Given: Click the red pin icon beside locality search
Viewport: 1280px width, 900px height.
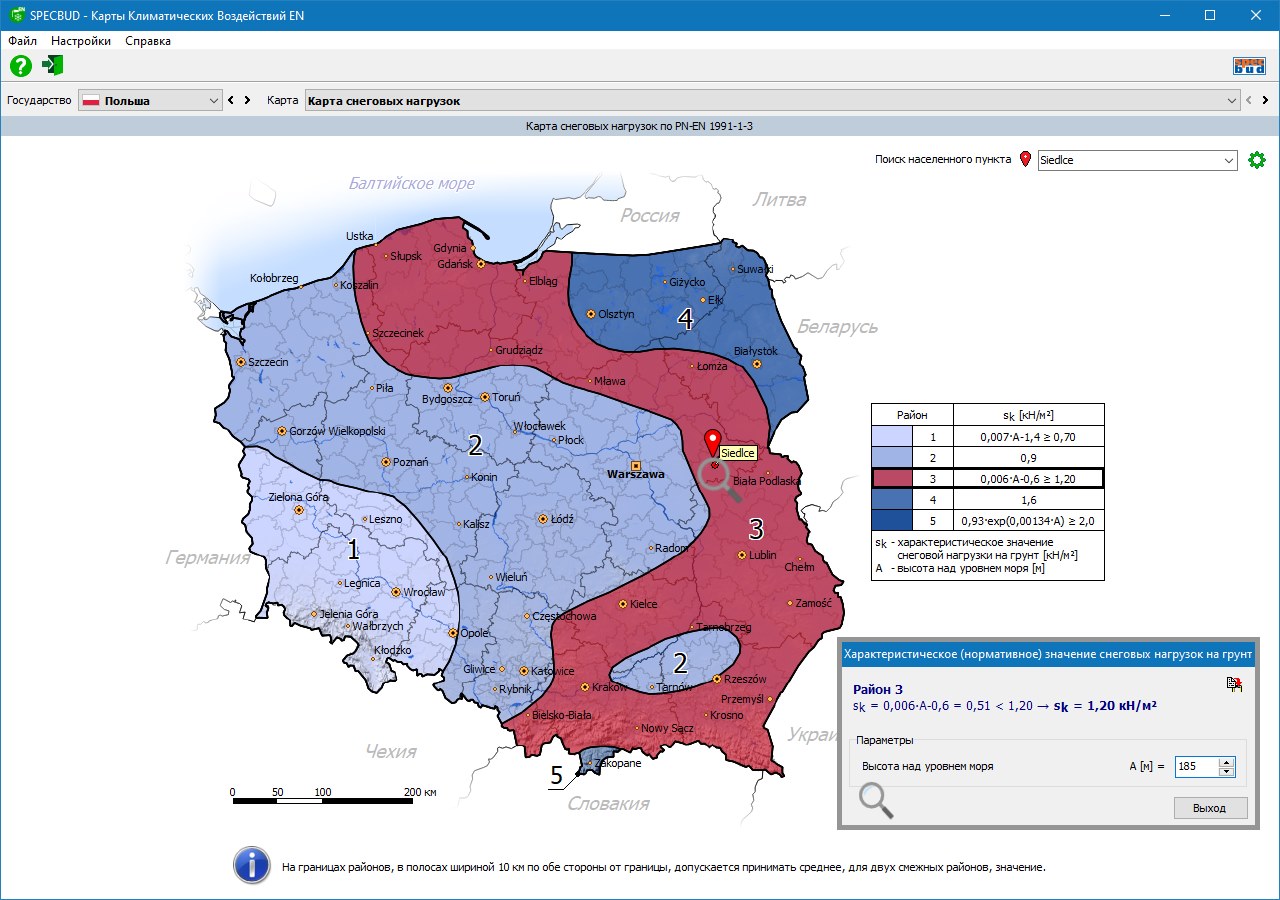Looking at the screenshot, I should [x=1025, y=160].
